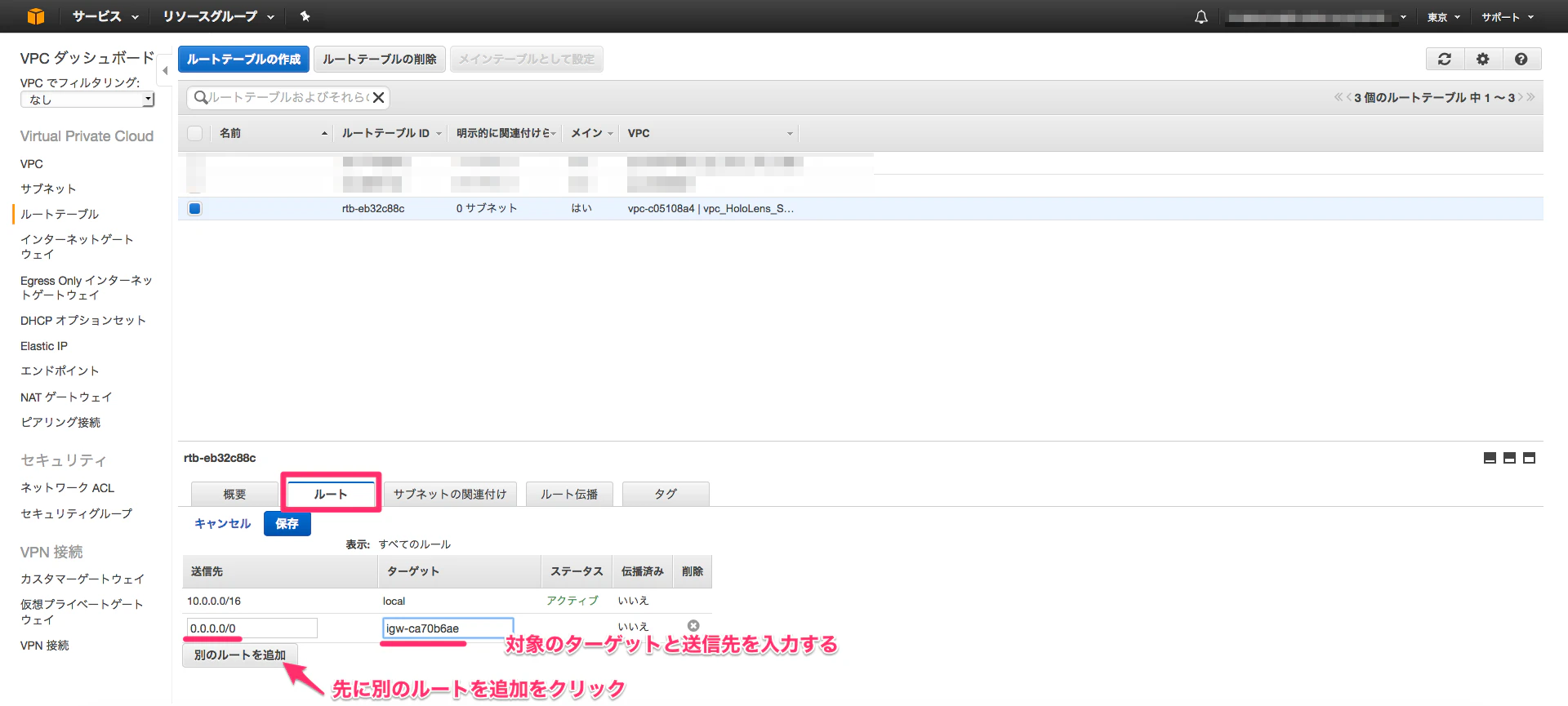Uncheck the rtb-eb32c88c row checkbox
Viewport: 1568px width, 706px height.
point(194,208)
